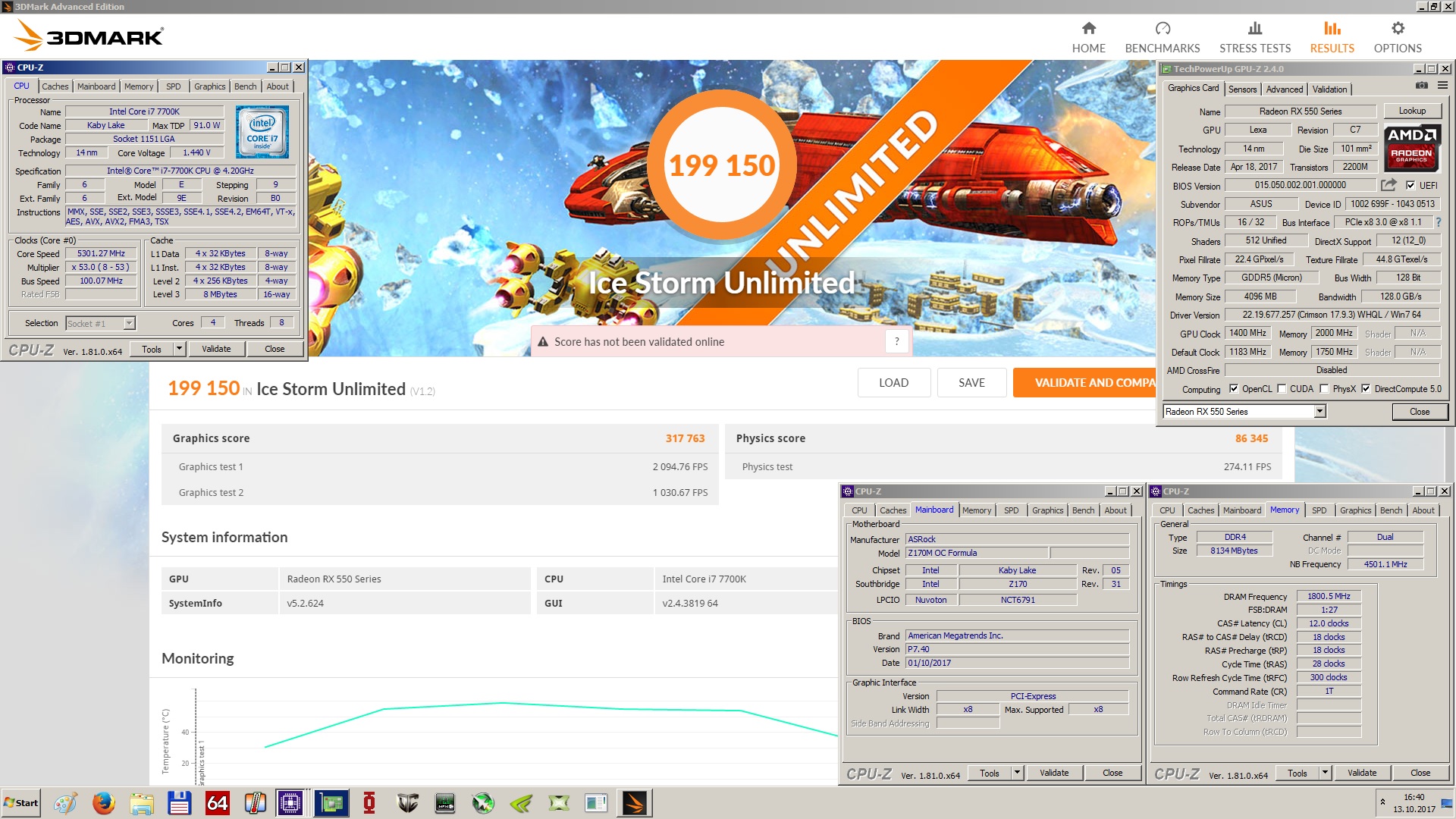
Task: Toggle the UEFI checkbox in GPU-Z
Action: tap(1410, 185)
